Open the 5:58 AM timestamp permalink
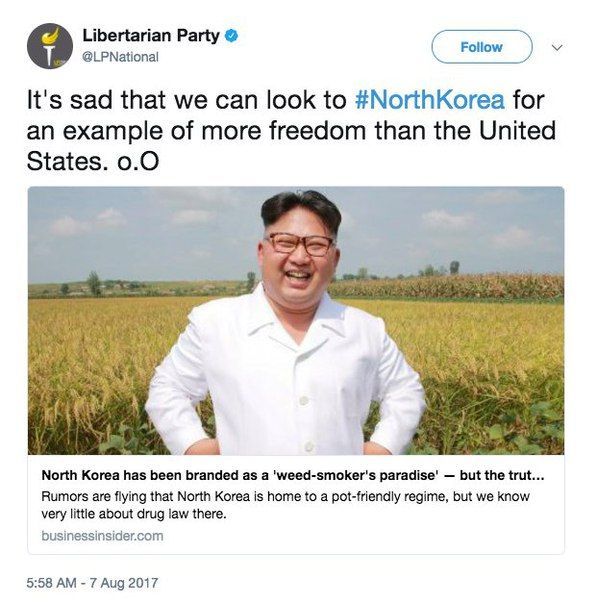The image size is (597, 604). click(x=51, y=582)
